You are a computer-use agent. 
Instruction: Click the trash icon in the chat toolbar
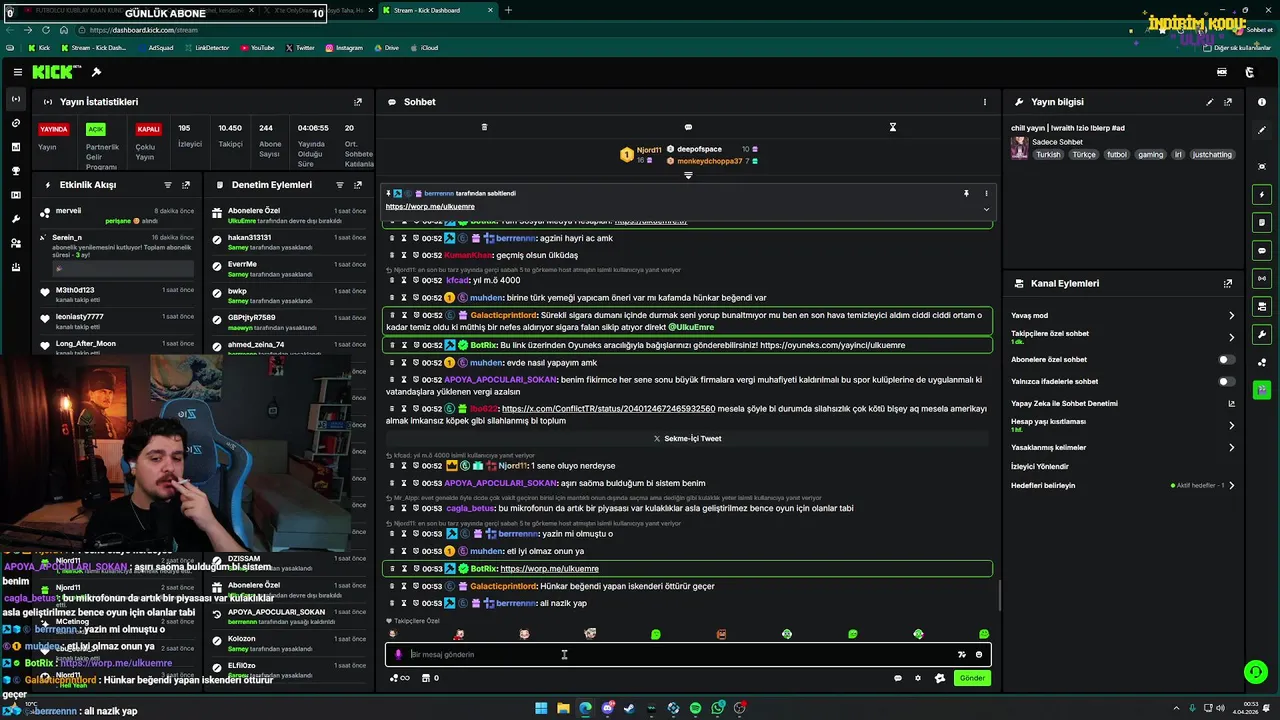[x=484, y=127]
